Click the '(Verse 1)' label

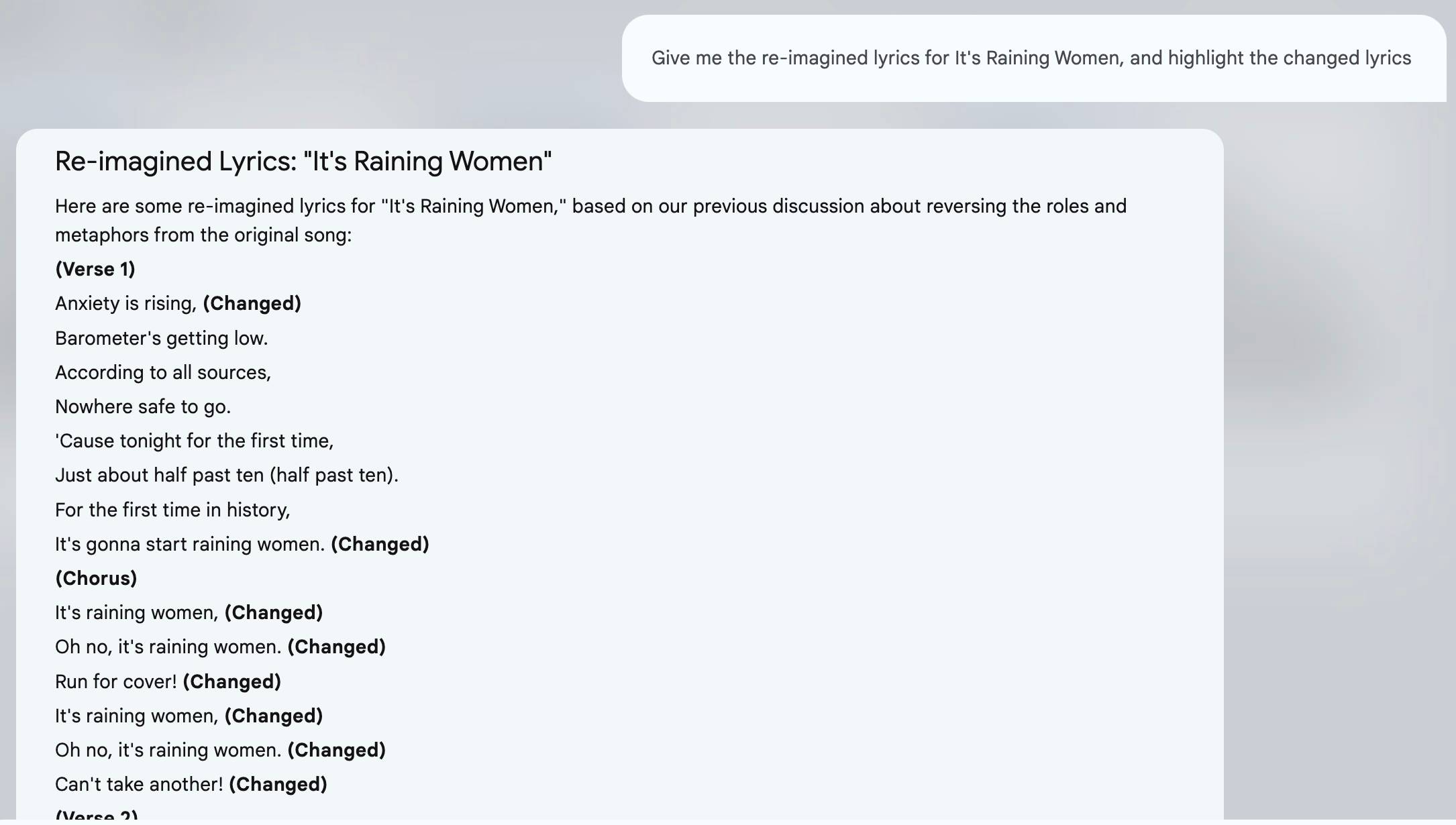click(x=95, y=270)
